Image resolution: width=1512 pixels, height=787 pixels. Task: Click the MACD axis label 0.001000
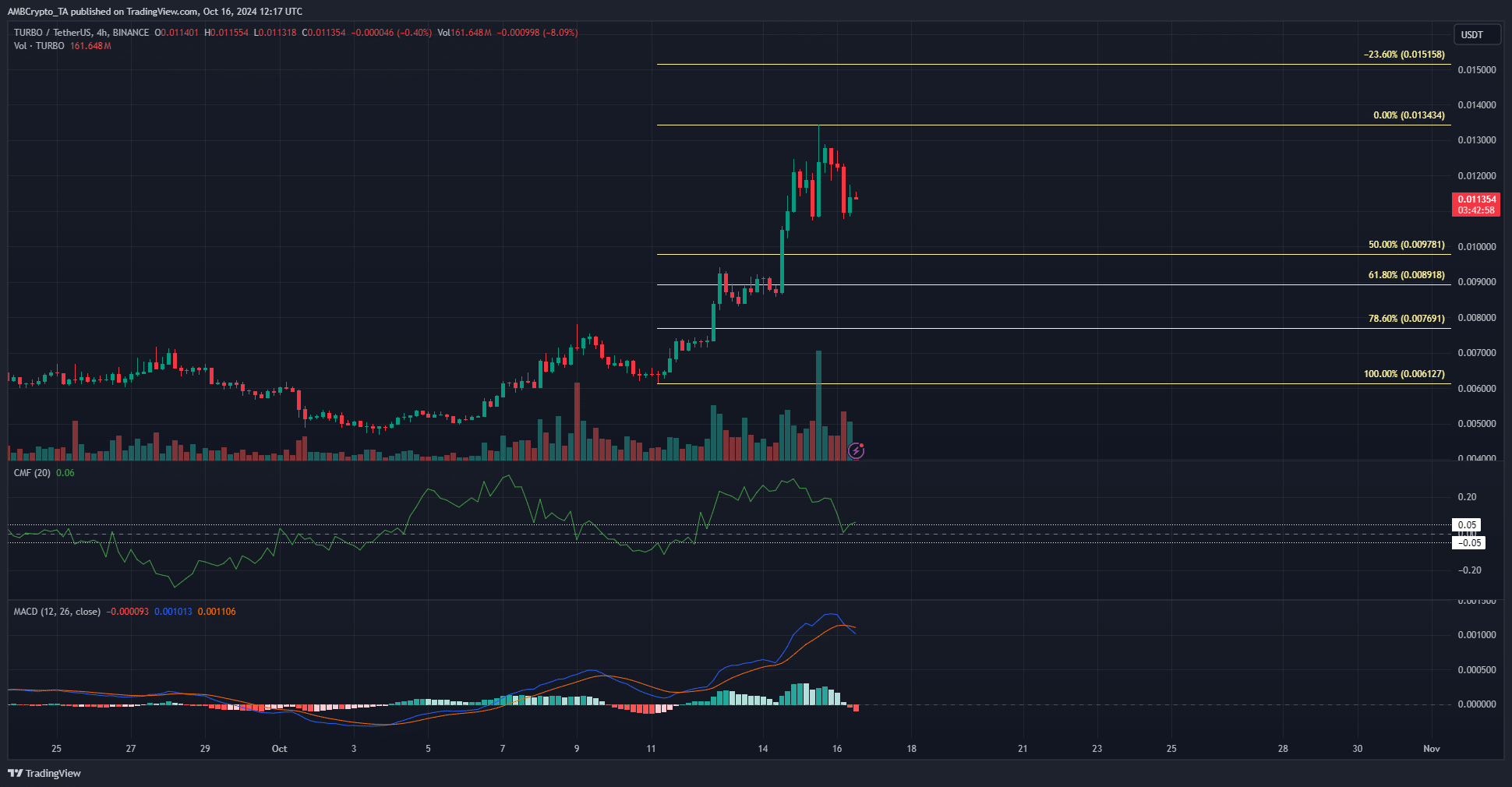(1477, 635)
